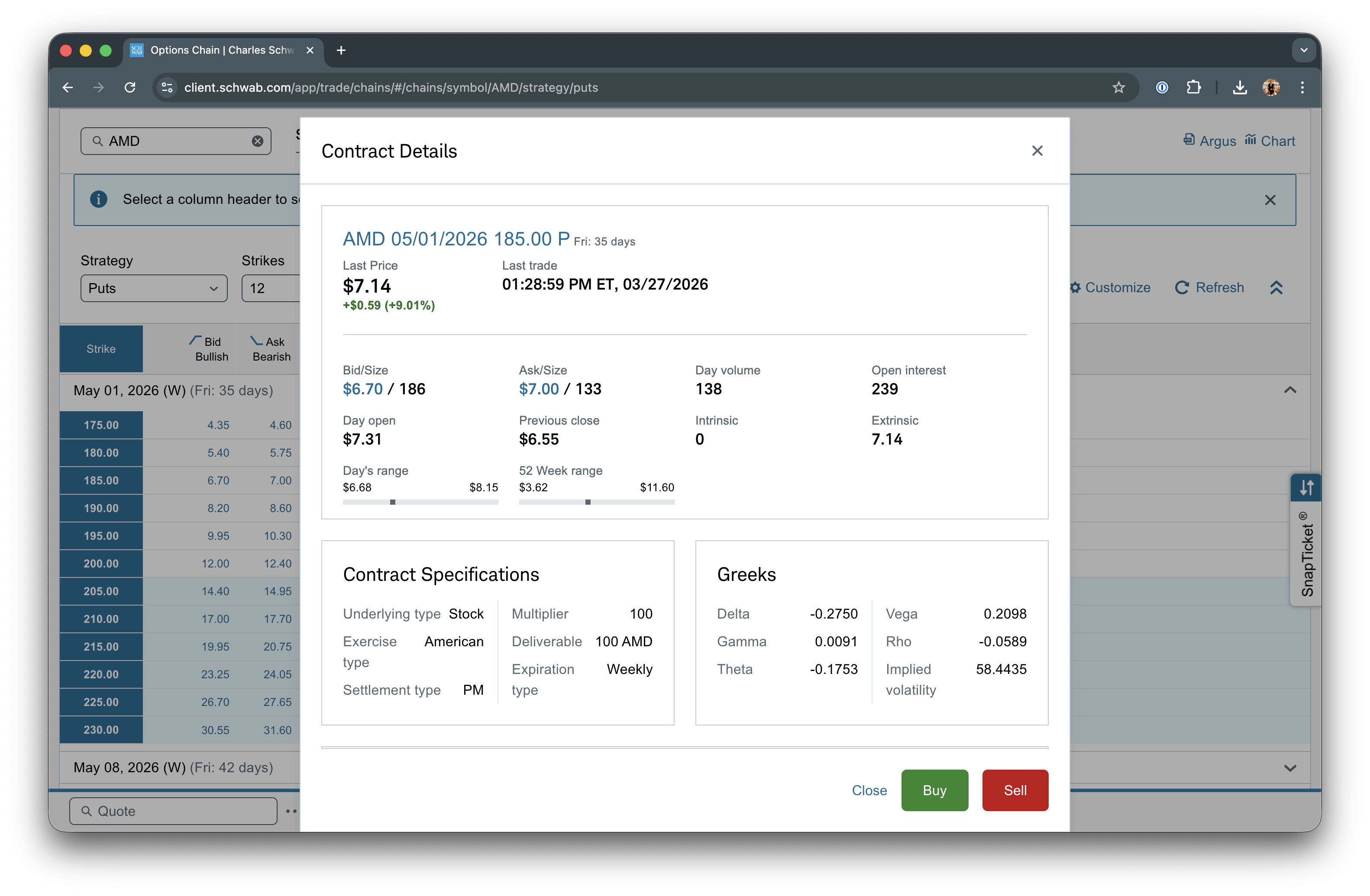
Task: Click the $7.00 ask price link
Action: pyautogui.click(x=539, y=389)
